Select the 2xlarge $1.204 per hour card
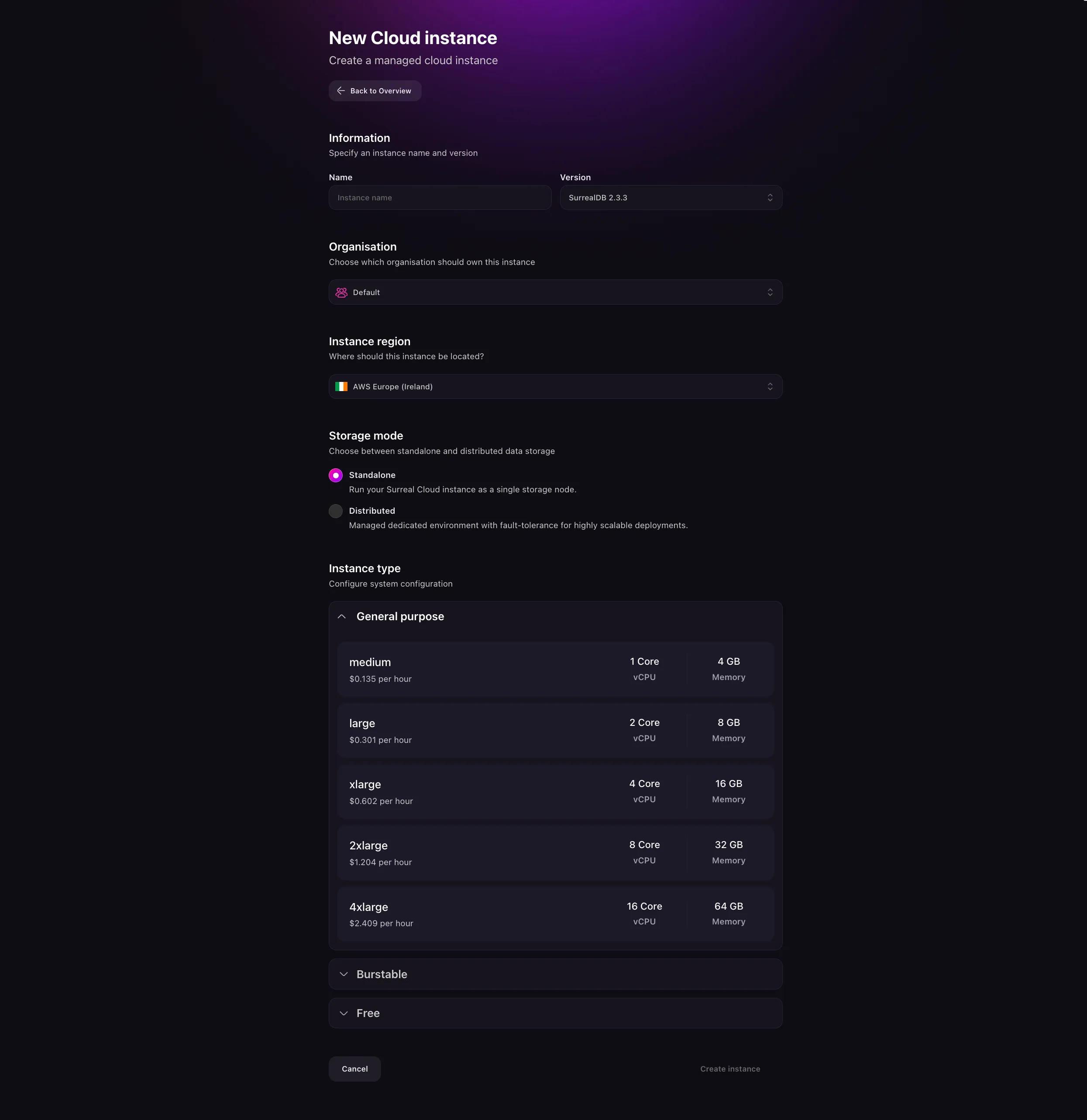 [x=555, y=853]
